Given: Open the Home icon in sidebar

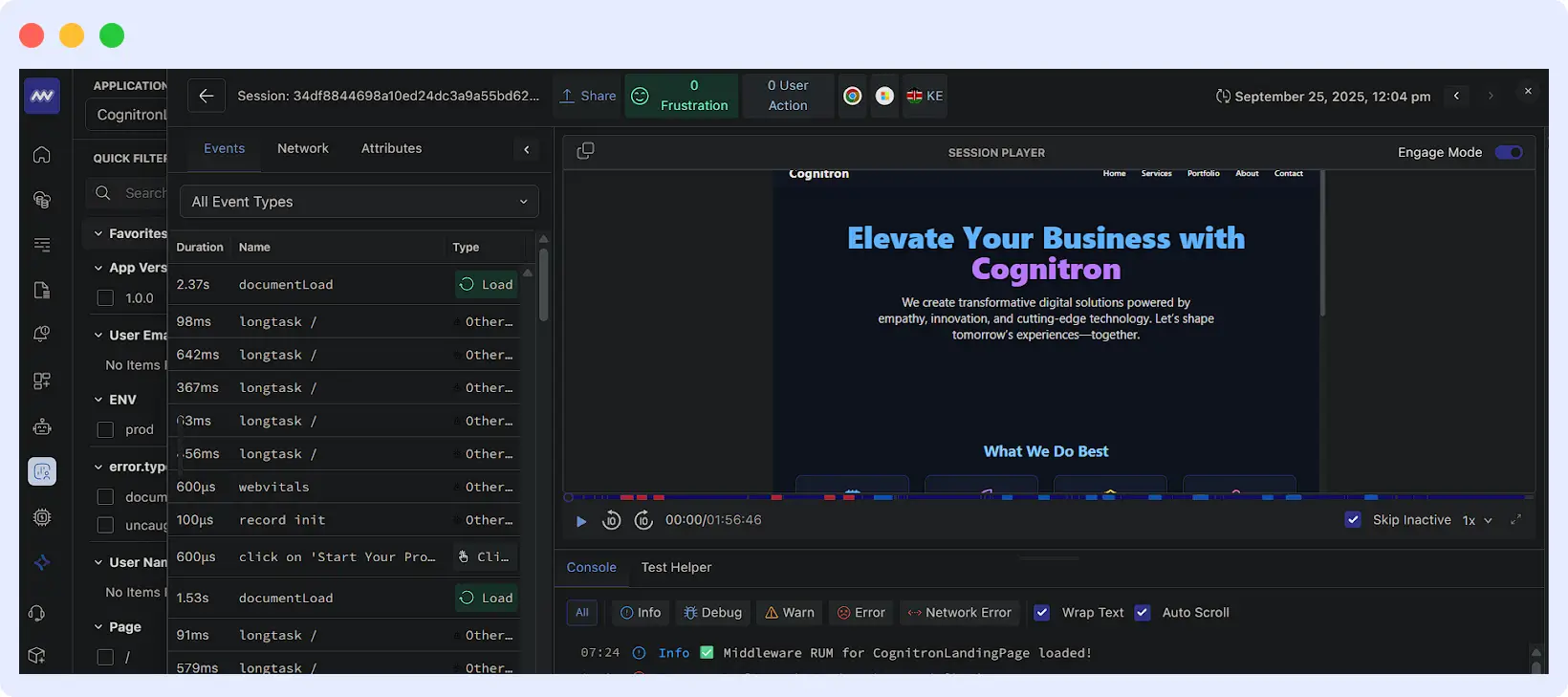Looking at the screenshot, I should point(42,155).
